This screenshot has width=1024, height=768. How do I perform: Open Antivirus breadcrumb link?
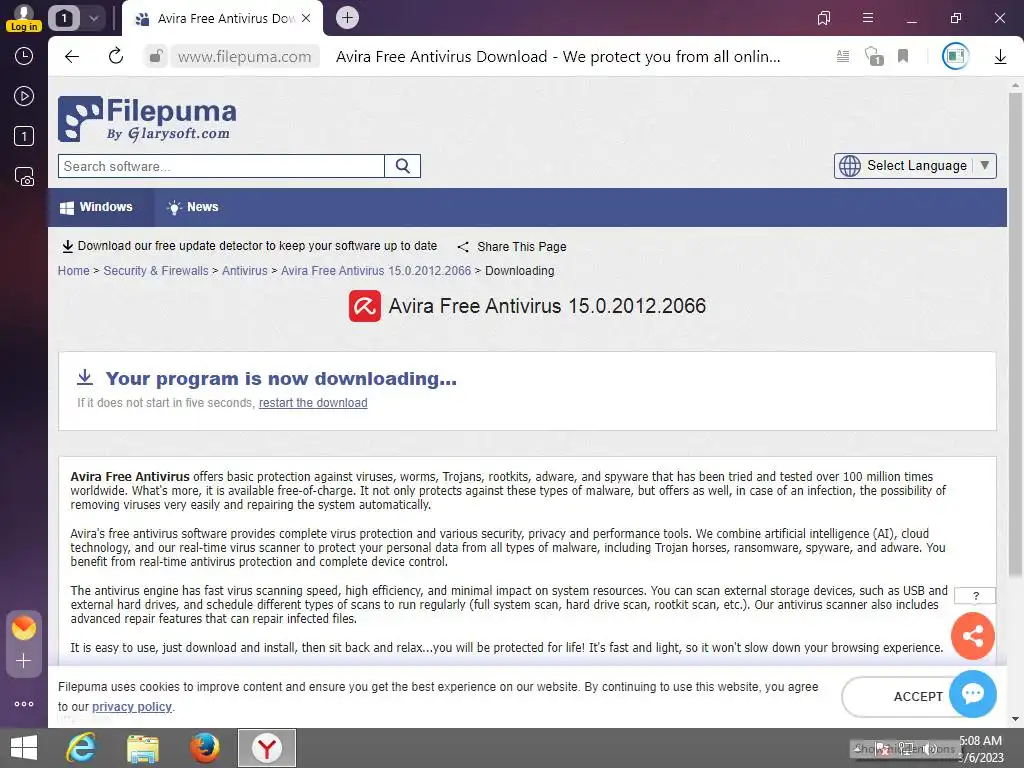click(x=244, y=270)
